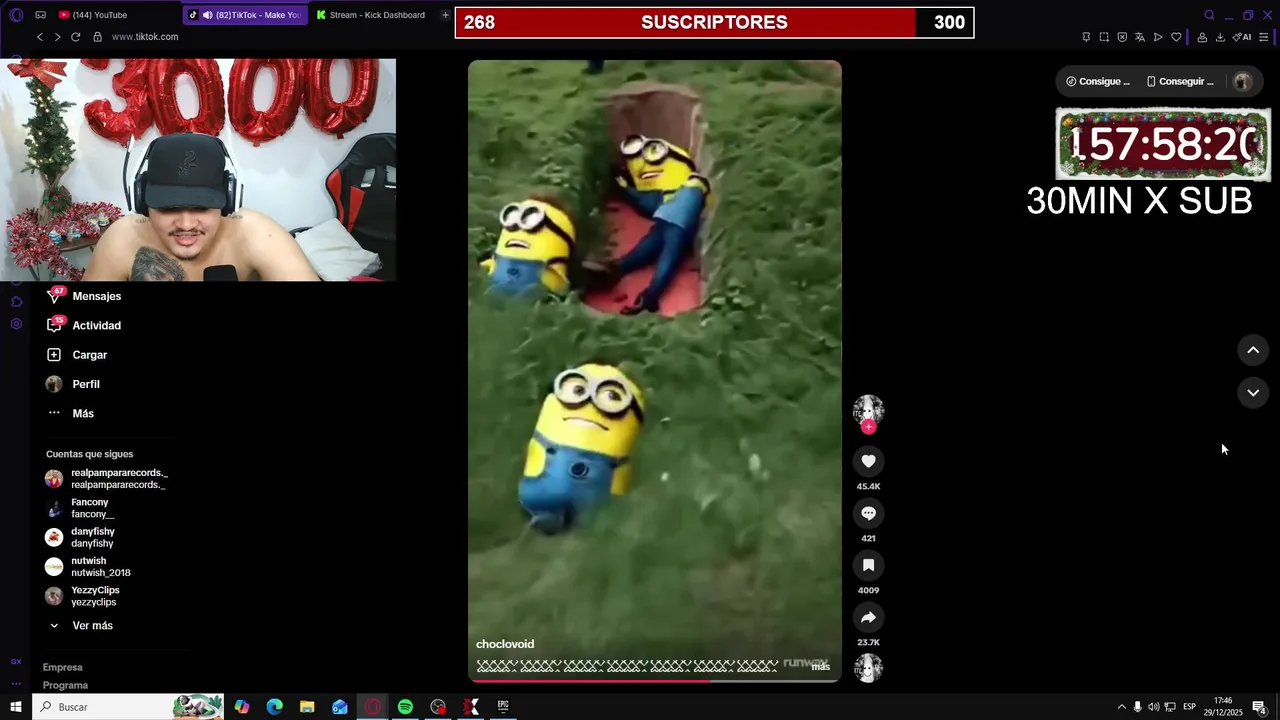Go forward in browser history
1280x720 pixels.
[x=57, y=37]
